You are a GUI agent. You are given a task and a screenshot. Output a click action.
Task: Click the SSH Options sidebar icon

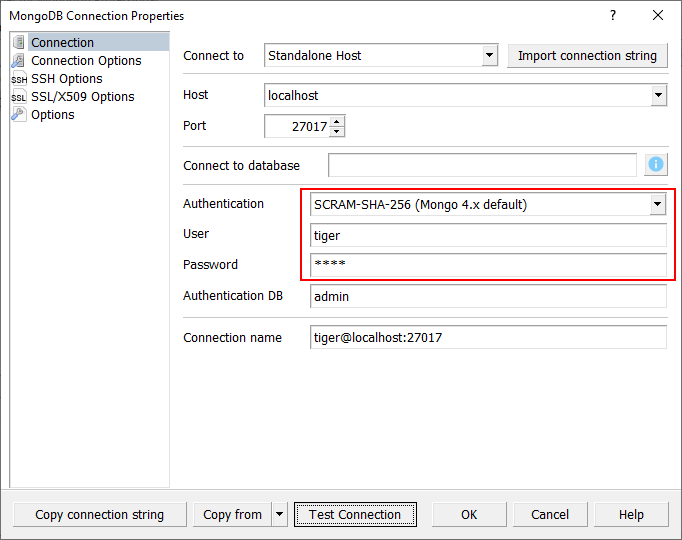pyautogui.click(x=19, y=79)
